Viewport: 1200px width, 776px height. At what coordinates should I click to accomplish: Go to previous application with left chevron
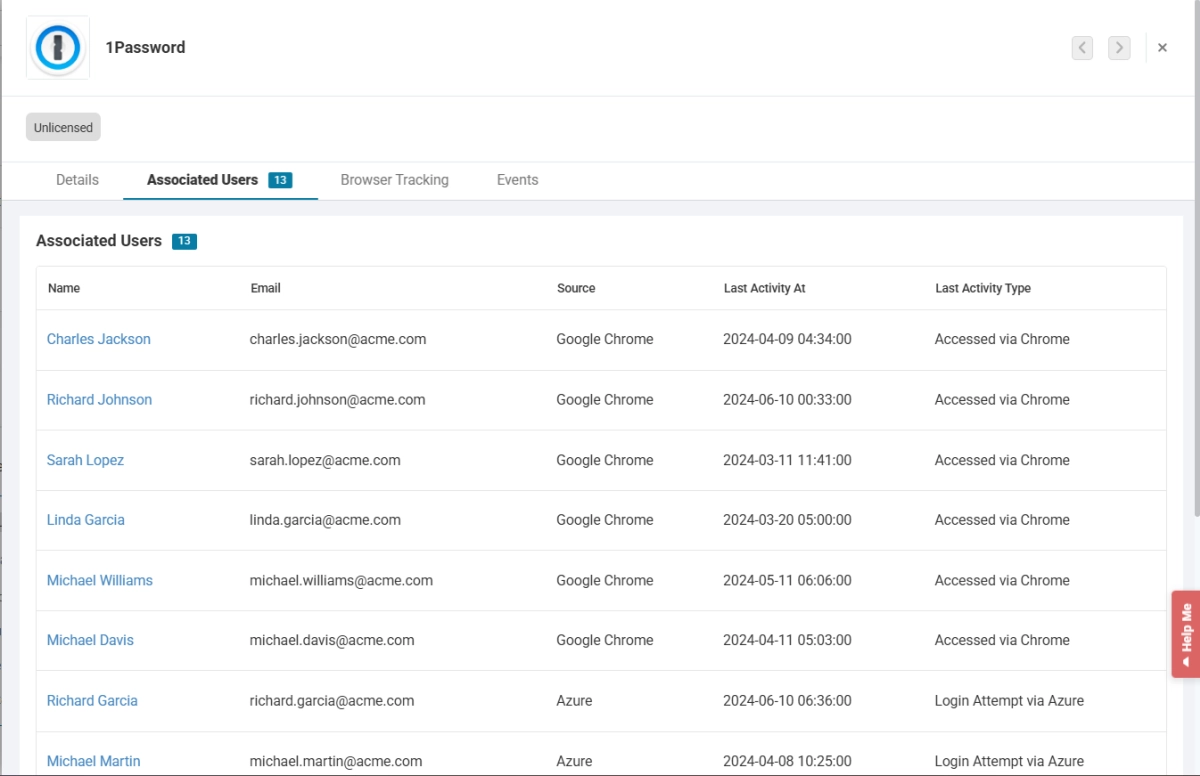[1082, 47]
